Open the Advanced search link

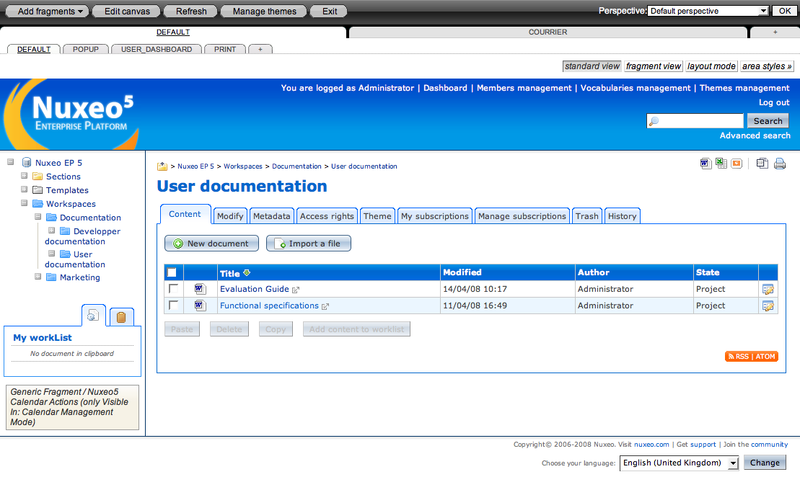tap(755, 136)
